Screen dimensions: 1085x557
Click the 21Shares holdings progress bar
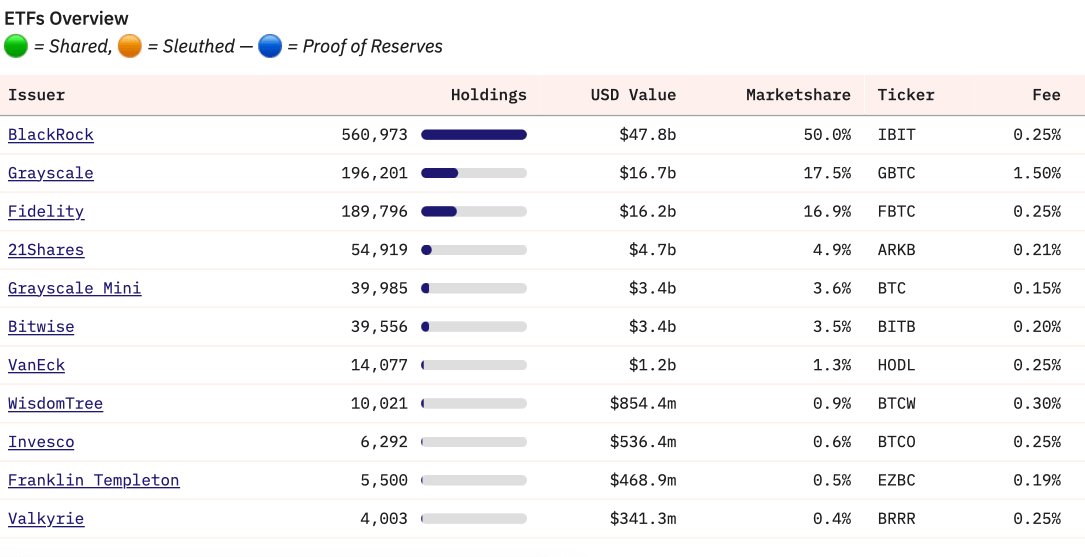pos(474,250)
